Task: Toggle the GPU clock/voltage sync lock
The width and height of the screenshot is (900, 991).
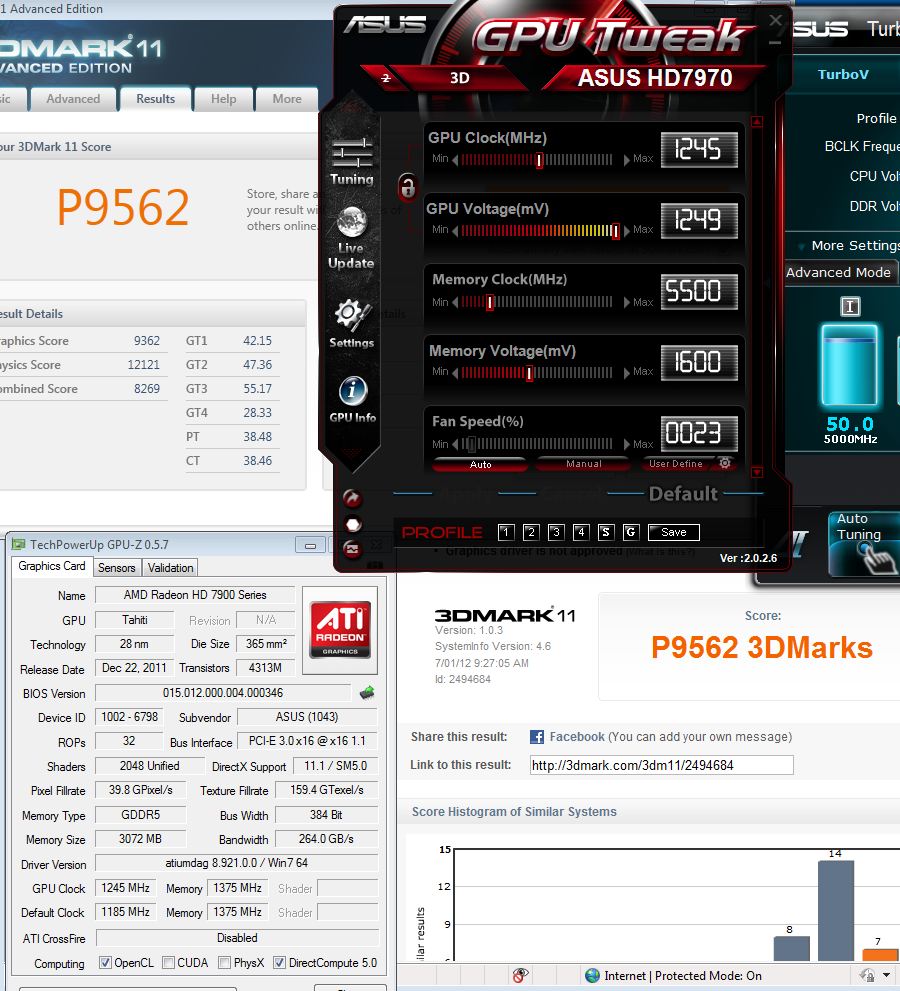Action: point(408,187)
